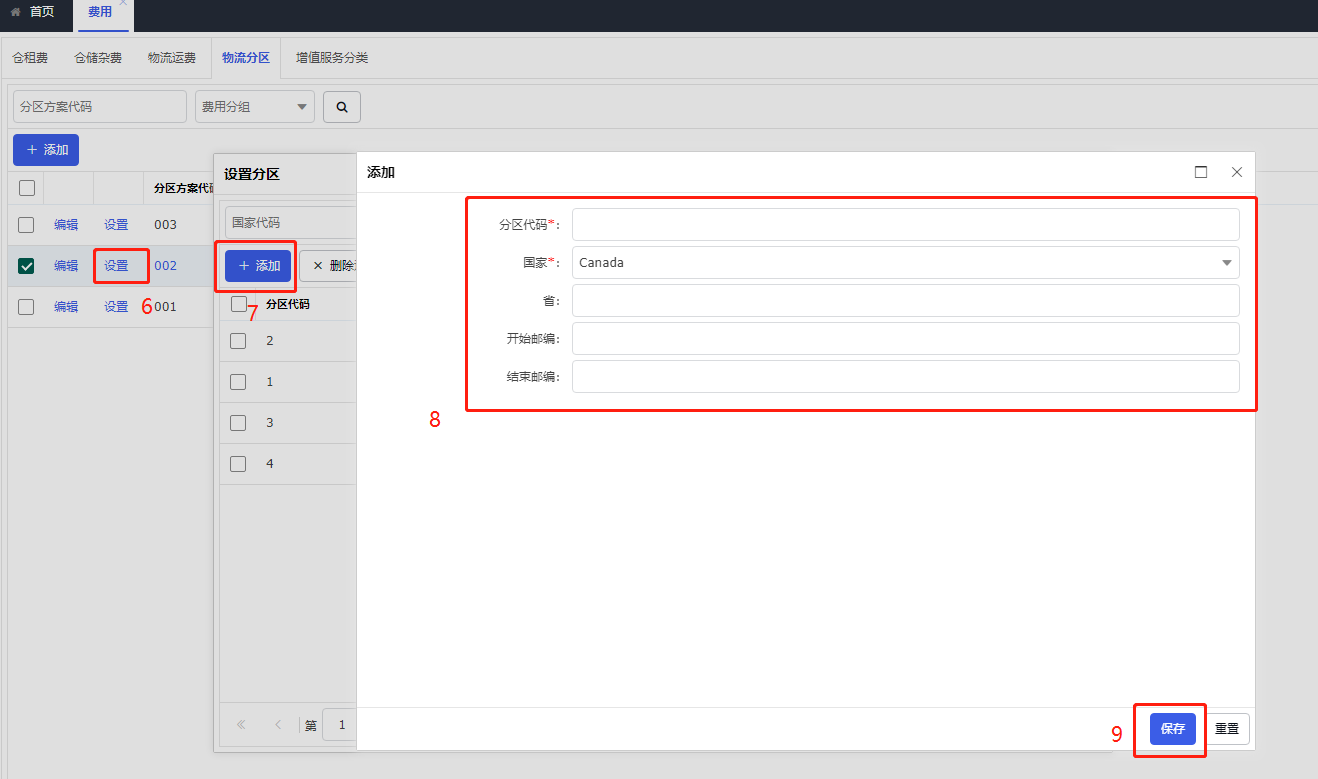Image resolution: width=1318 pixels, height=779 pixels.
Task: Select the 费用 tab
Action: point(100,12)
